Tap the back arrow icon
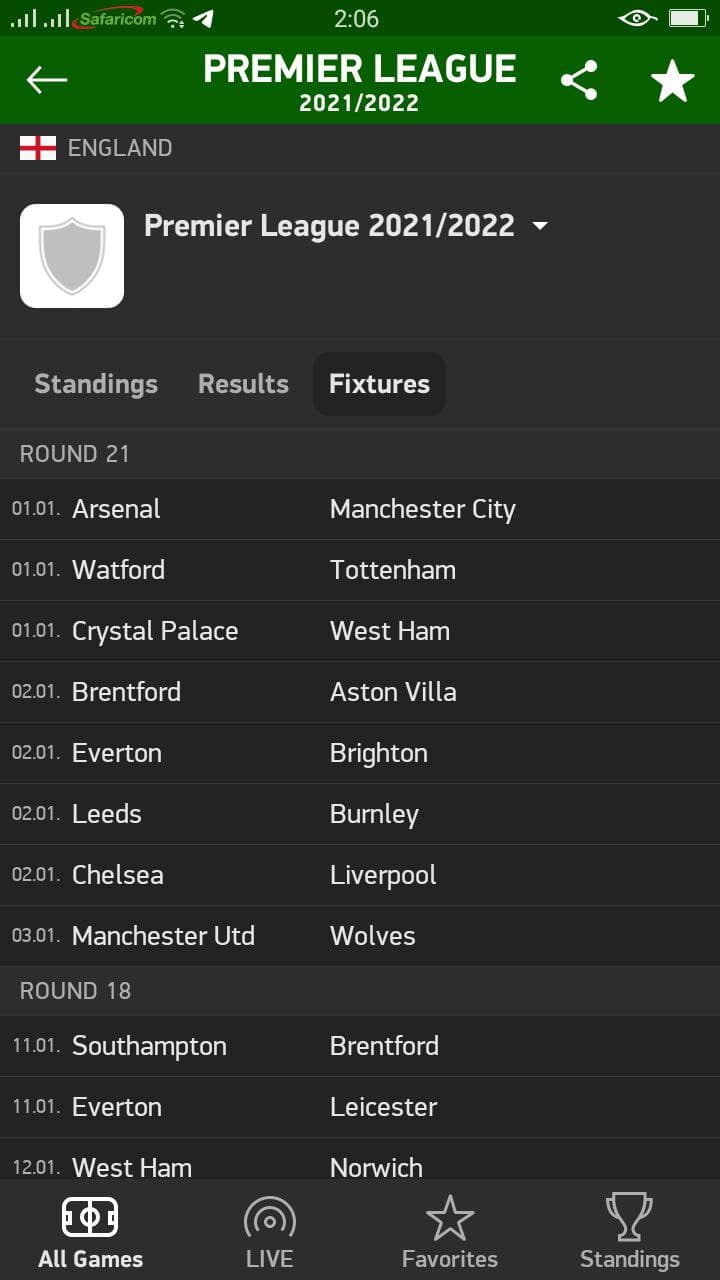 46,80
